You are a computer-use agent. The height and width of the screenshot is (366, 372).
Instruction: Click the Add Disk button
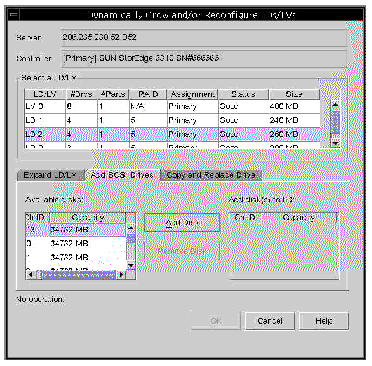click(182, 223)
